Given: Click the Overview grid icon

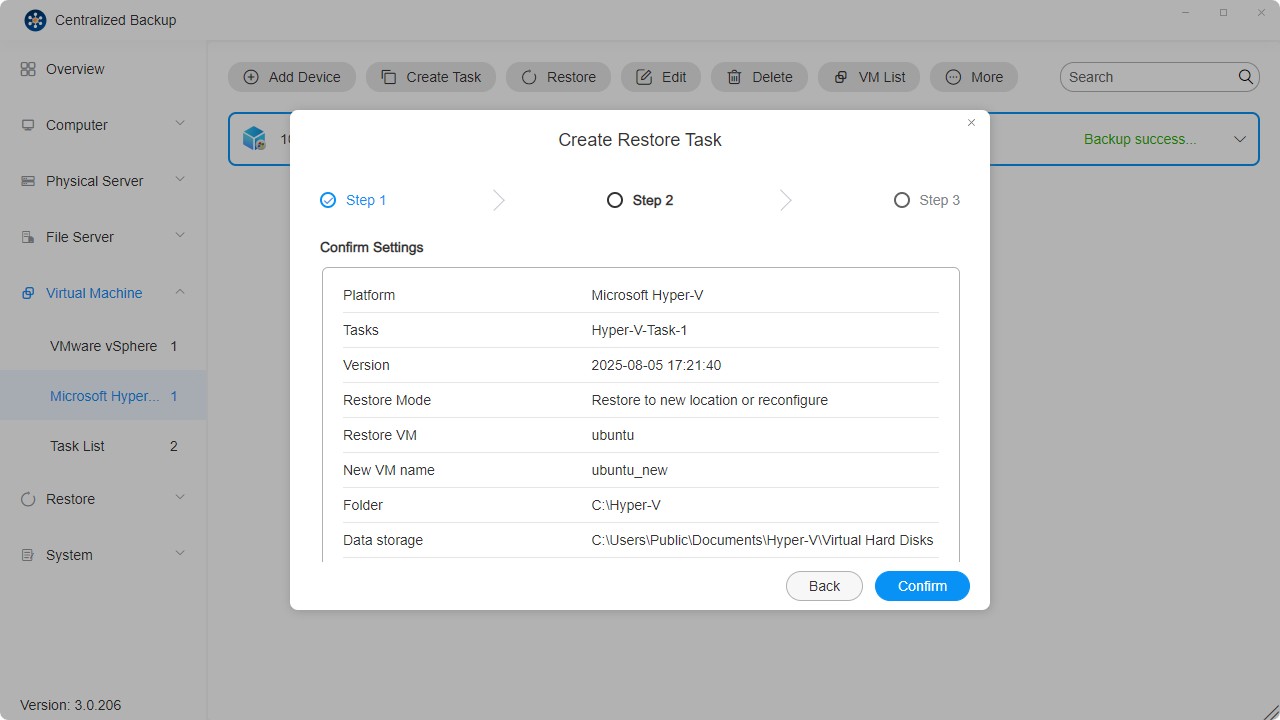Looking at the screenshot, I should (28, 69).
